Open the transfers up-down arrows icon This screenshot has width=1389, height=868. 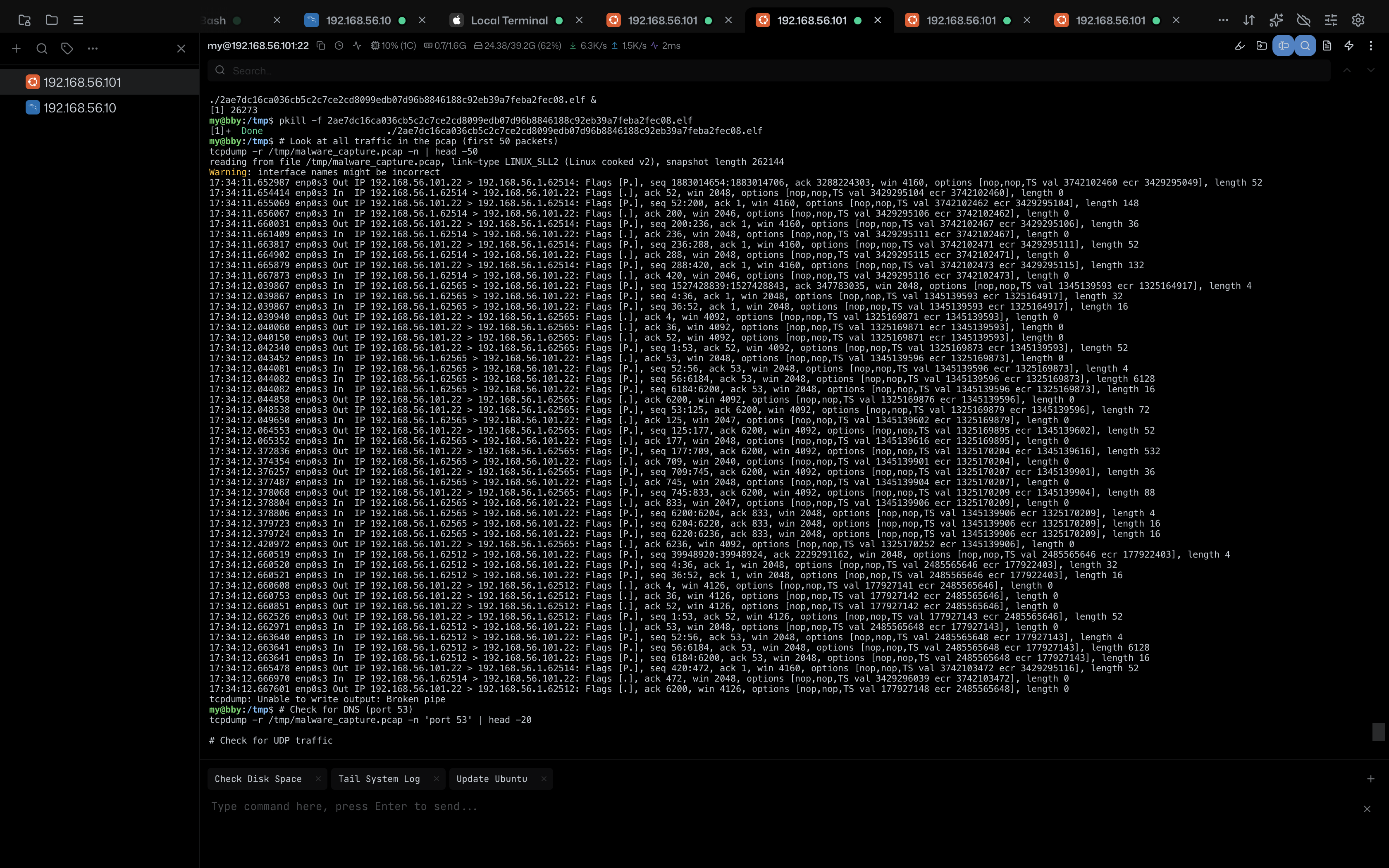tap(1249, 20)
